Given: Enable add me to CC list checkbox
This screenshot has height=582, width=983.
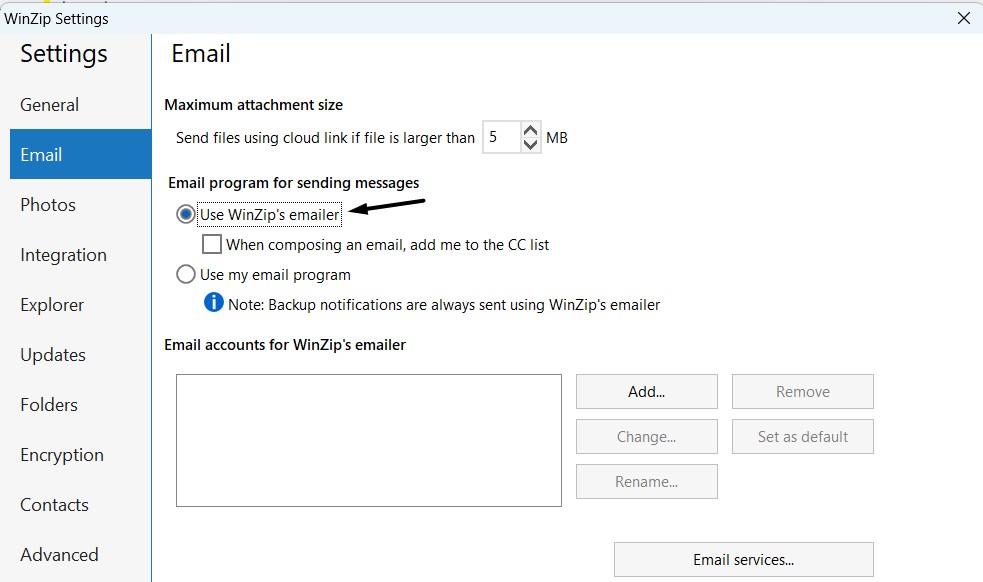Looking at the screenshot, I should tap(212, 244).
